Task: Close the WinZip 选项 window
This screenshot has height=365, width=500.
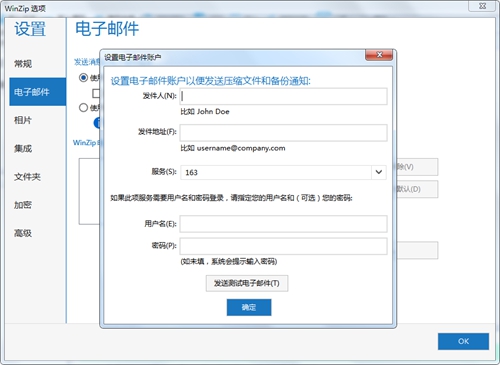Action: pyautogui.click(x=482, y=6)
